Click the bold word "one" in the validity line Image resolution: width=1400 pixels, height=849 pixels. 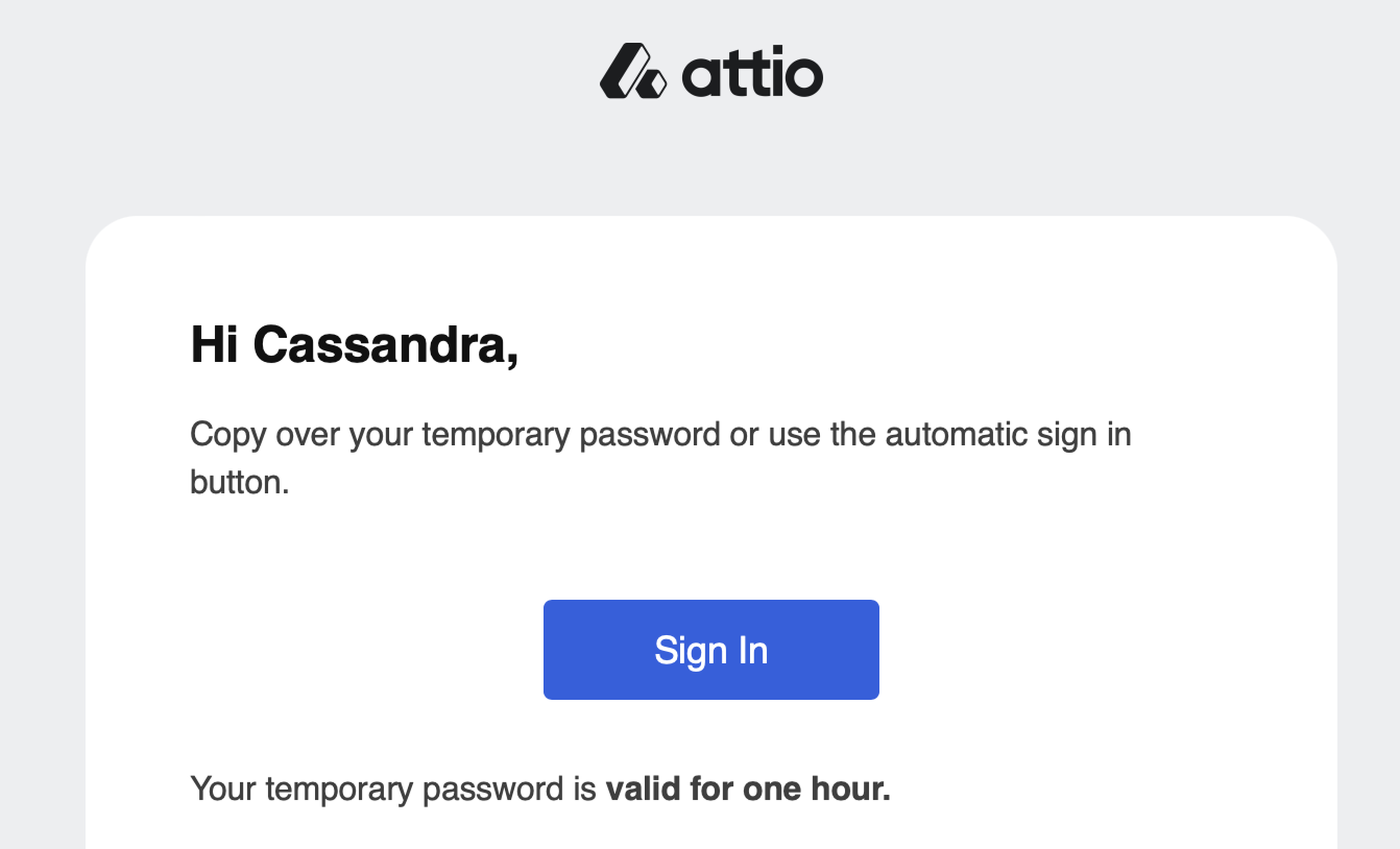pos(771,789)
